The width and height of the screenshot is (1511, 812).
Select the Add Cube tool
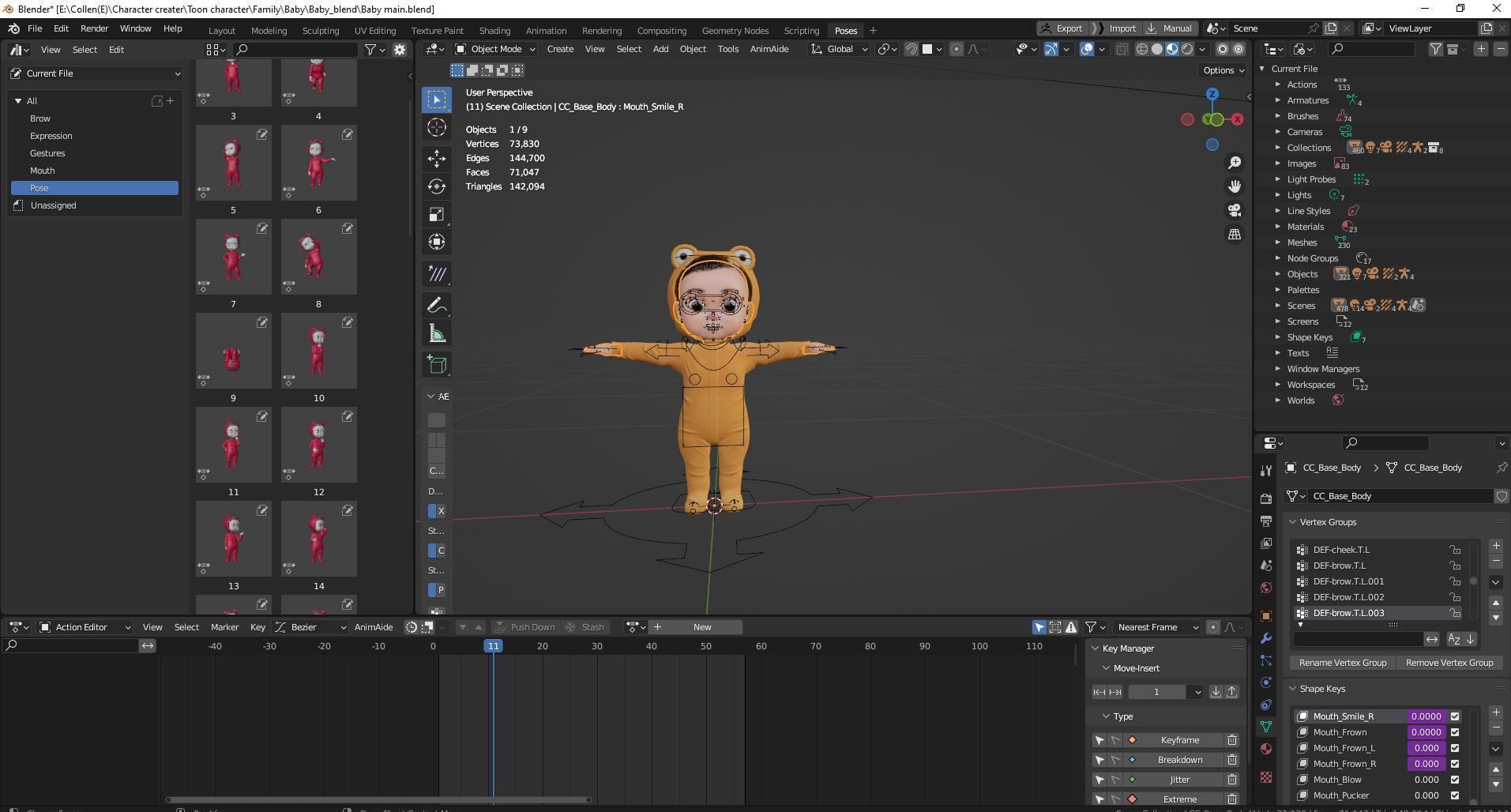pyautogui.click(x=437, y=364)
